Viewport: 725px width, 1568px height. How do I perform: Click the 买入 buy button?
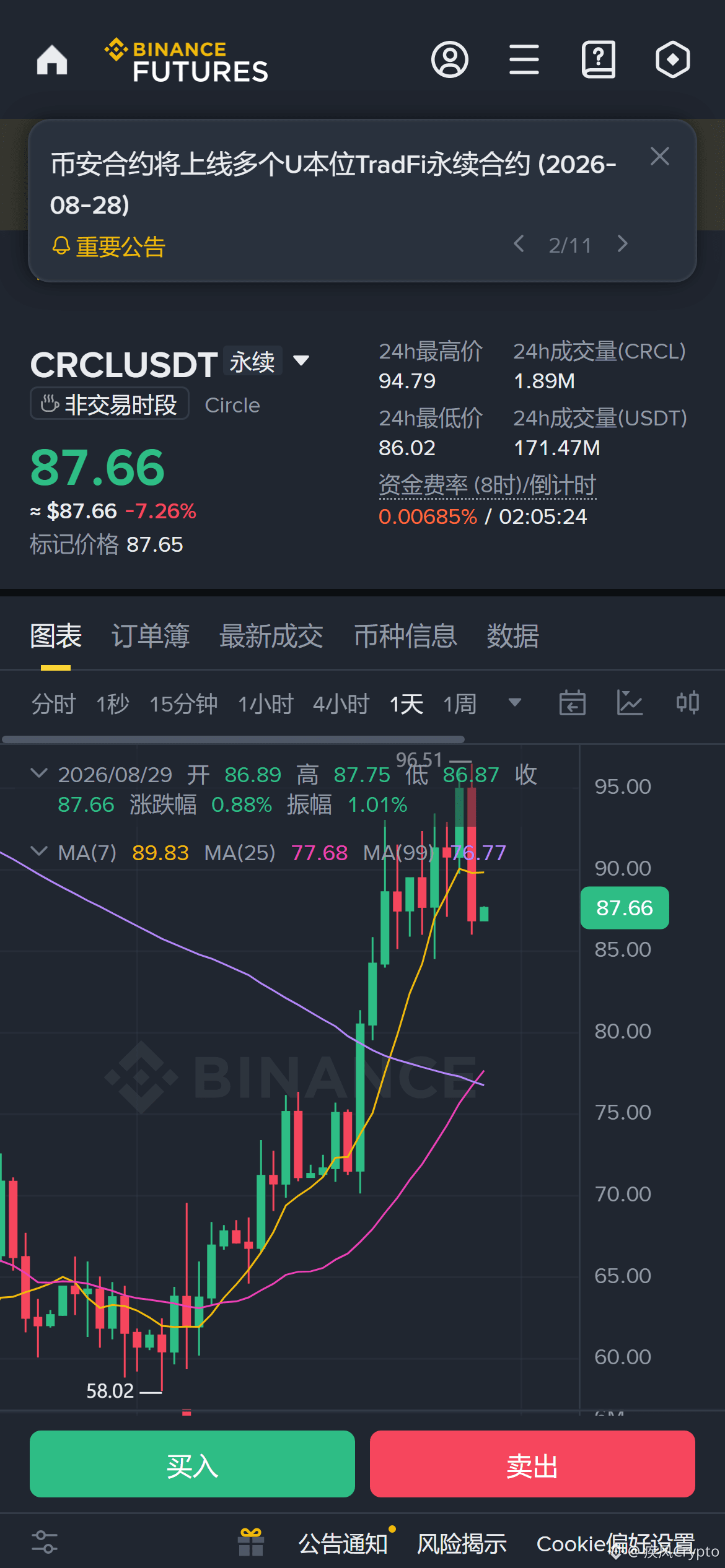click(192, 1464)
